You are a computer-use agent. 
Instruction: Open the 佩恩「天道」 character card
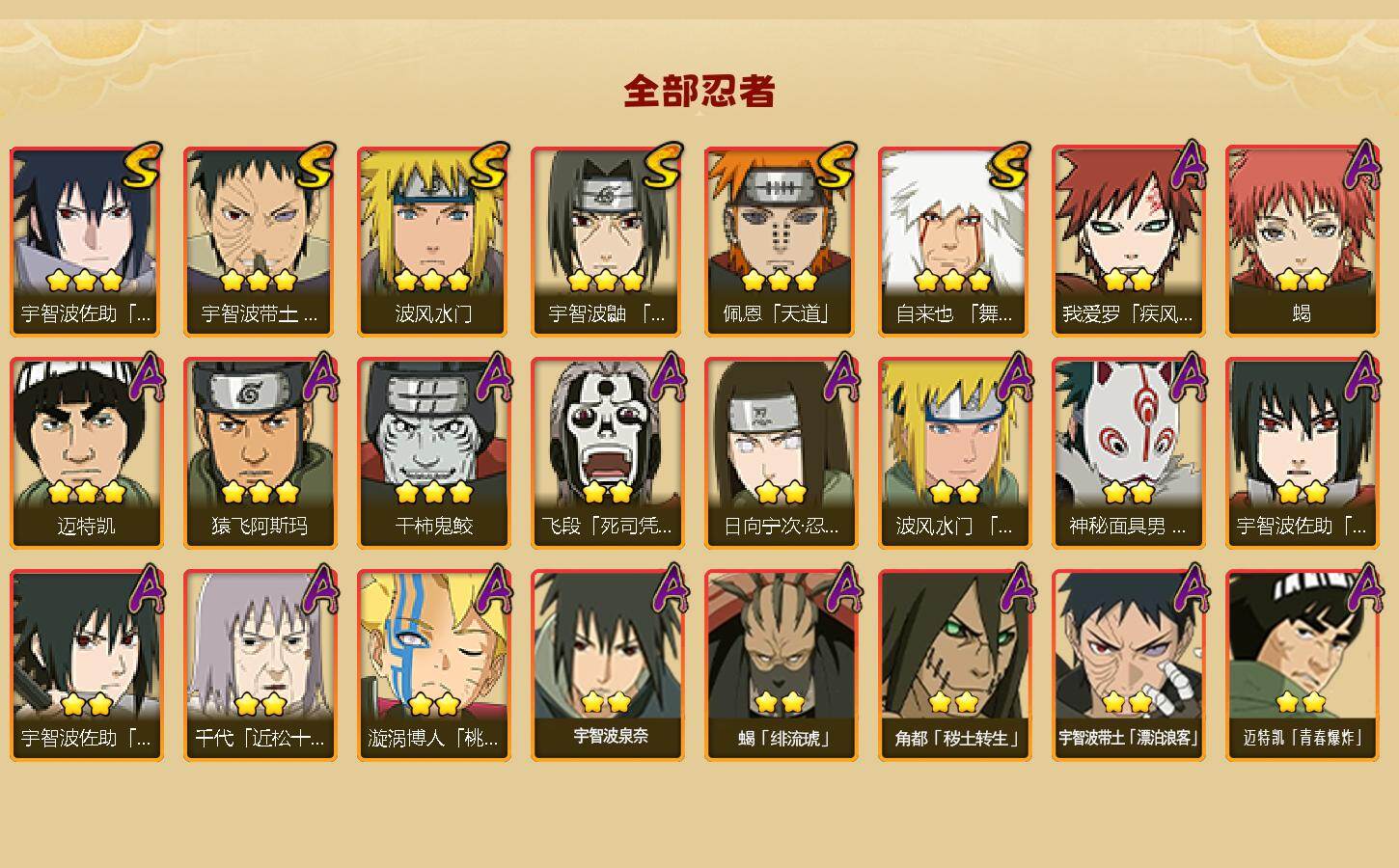coord(781,241)
